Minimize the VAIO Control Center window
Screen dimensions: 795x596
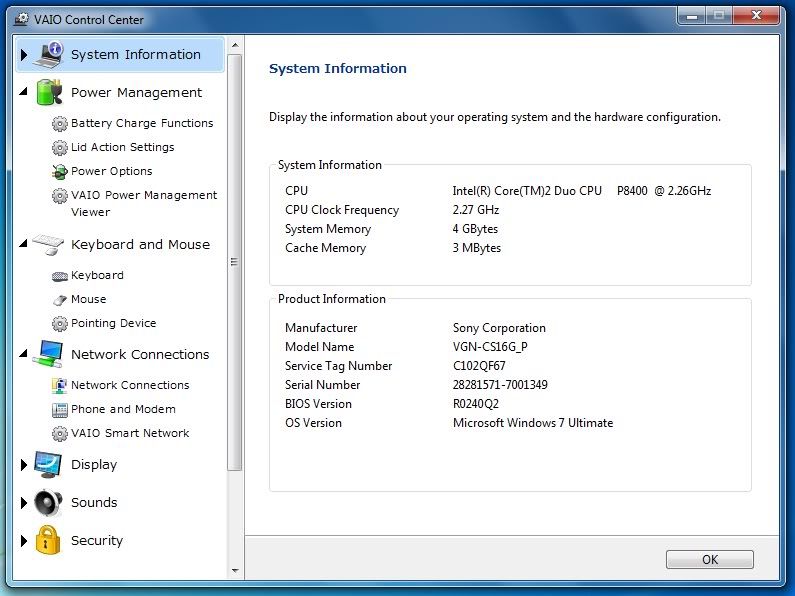pos(692,16)
